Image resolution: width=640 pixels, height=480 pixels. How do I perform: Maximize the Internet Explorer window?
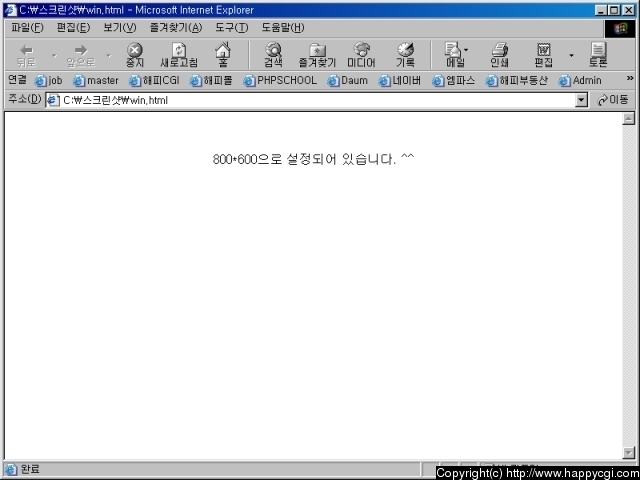(x=613, y=10)
